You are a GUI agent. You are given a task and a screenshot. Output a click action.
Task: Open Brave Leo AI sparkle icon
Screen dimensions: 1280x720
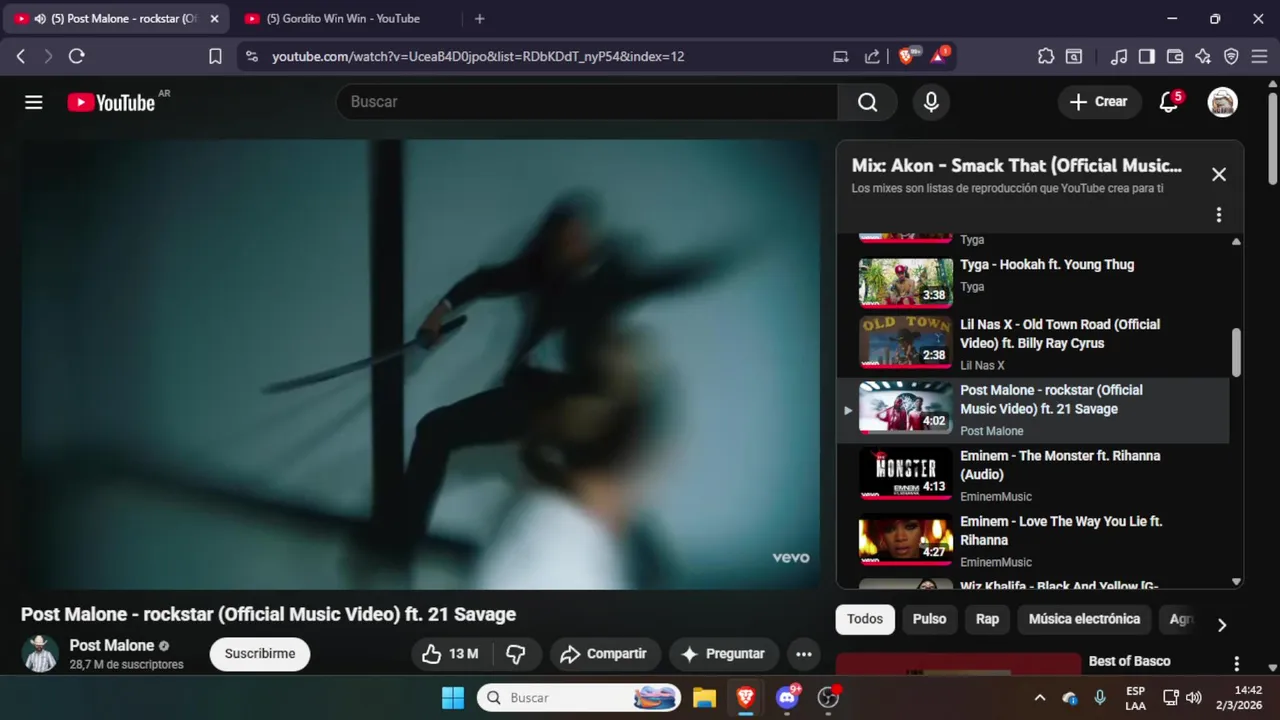pos(1203,57)
